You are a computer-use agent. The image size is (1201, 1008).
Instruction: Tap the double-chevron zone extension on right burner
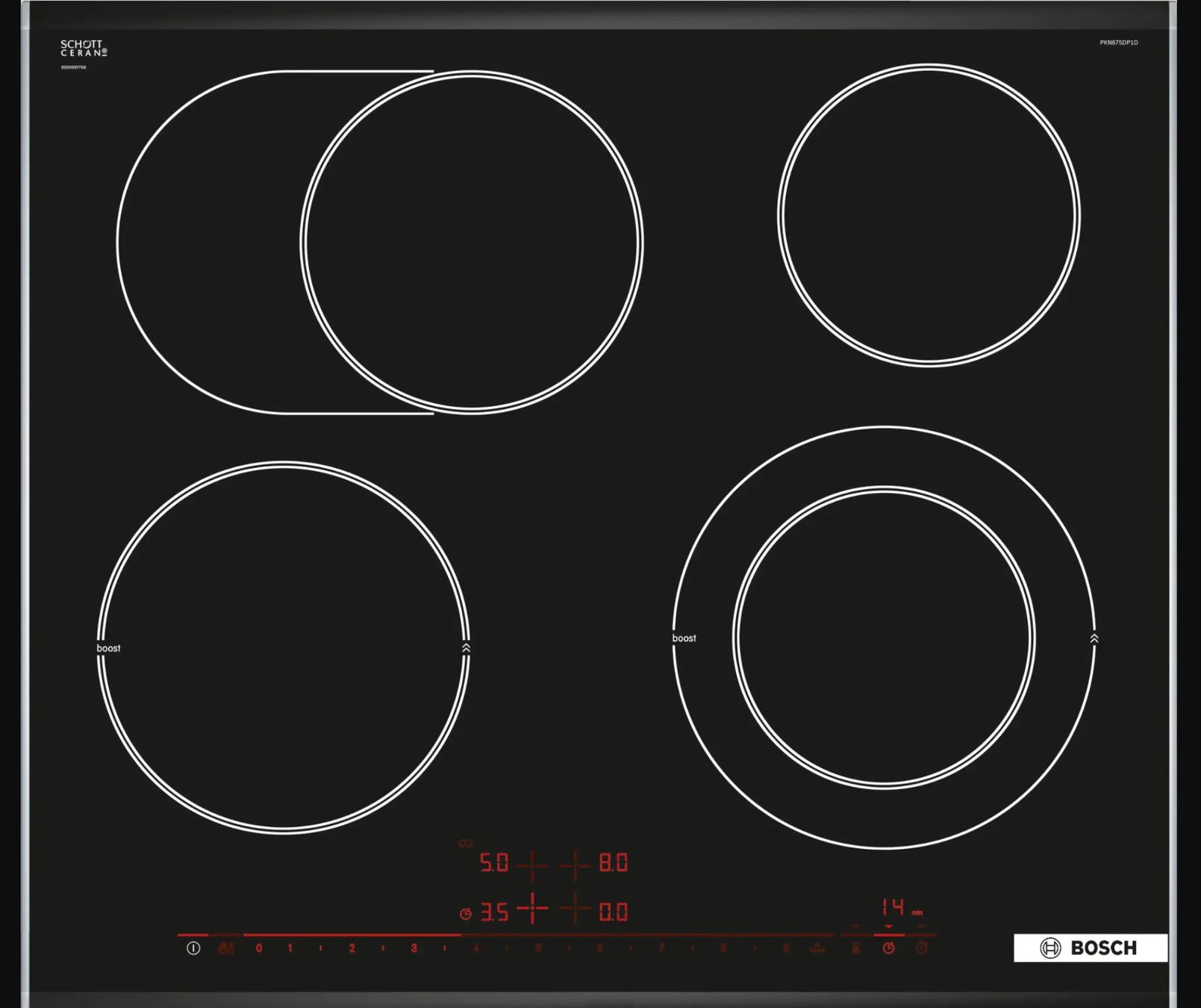coord(1094,638)
